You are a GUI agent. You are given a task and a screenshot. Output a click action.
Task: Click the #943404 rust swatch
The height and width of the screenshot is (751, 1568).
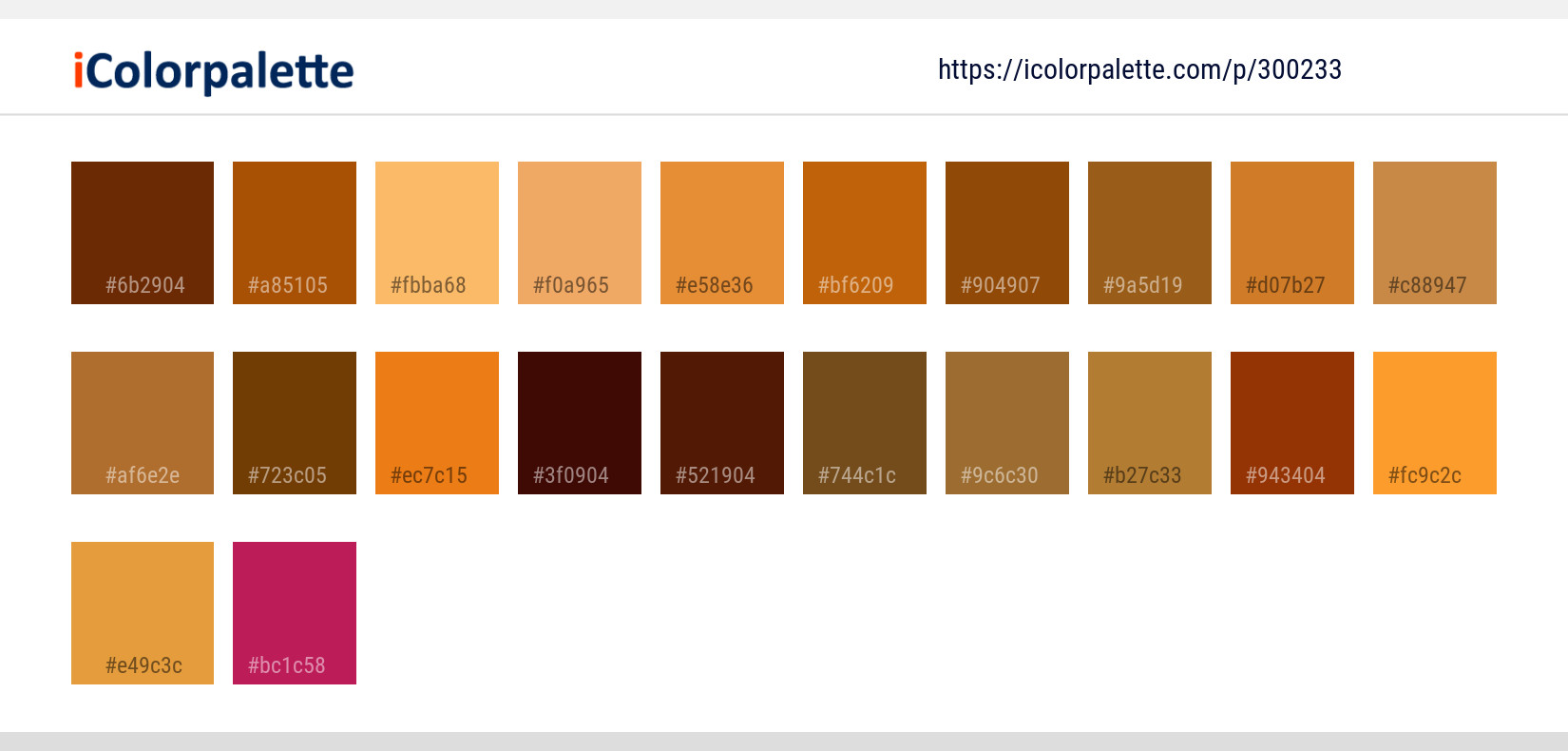[x=1292, y=423]
